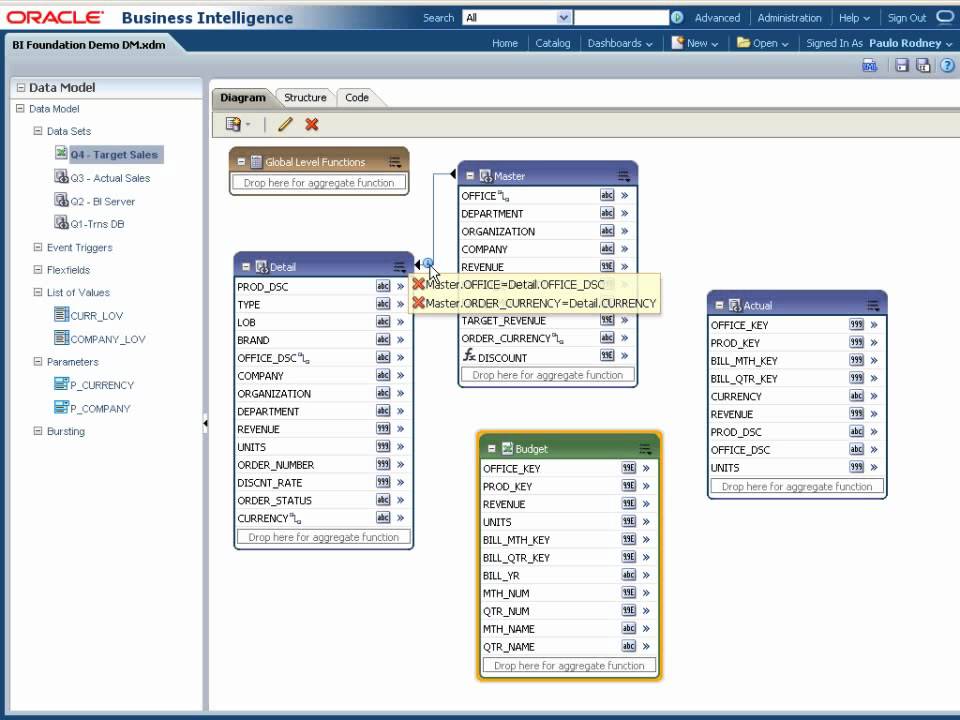960x720 pixels.
Task: Click the Search go icon
Action: click(x=677, y=18)
